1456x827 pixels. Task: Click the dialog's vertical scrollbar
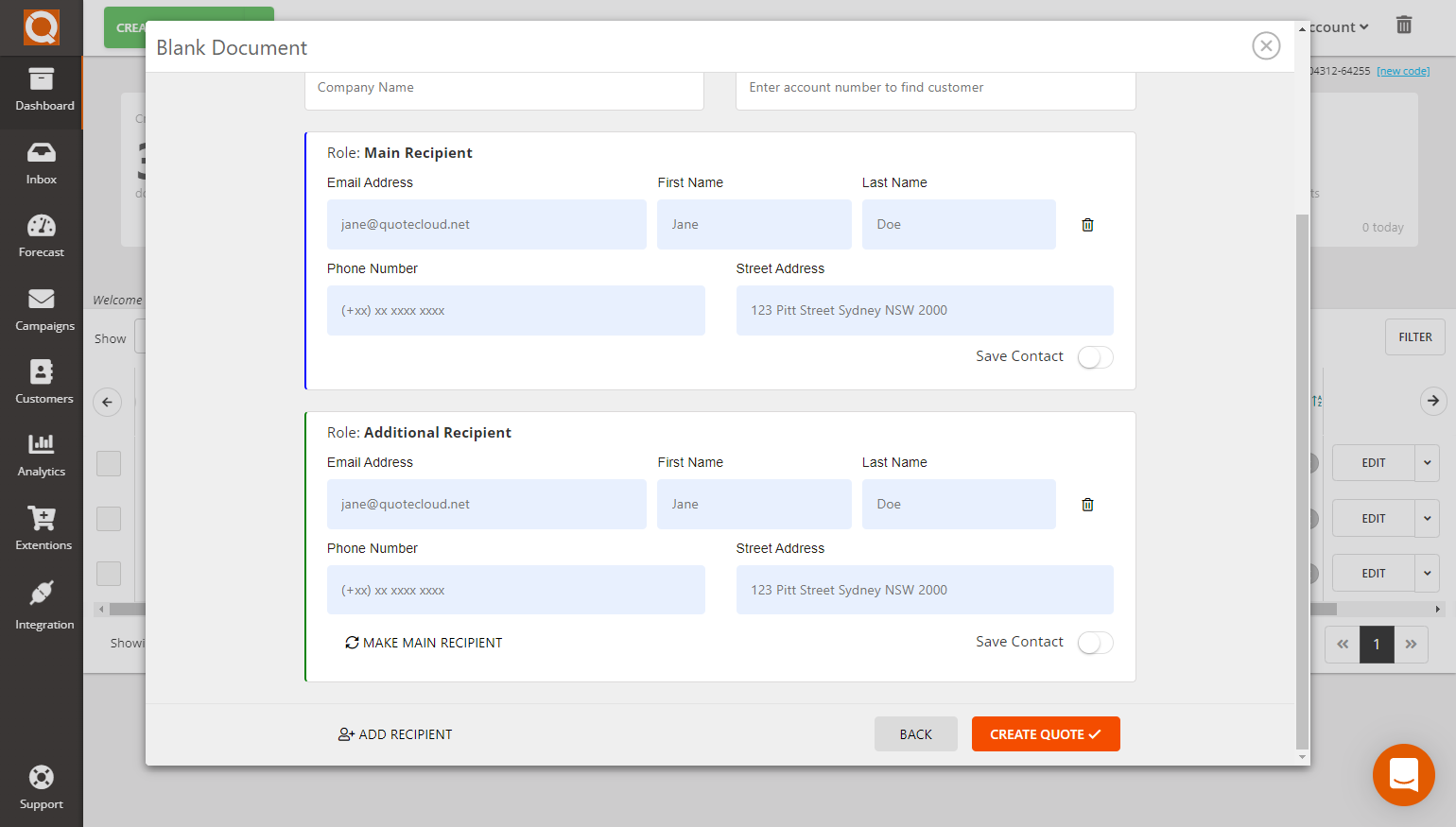[1302, 473]
